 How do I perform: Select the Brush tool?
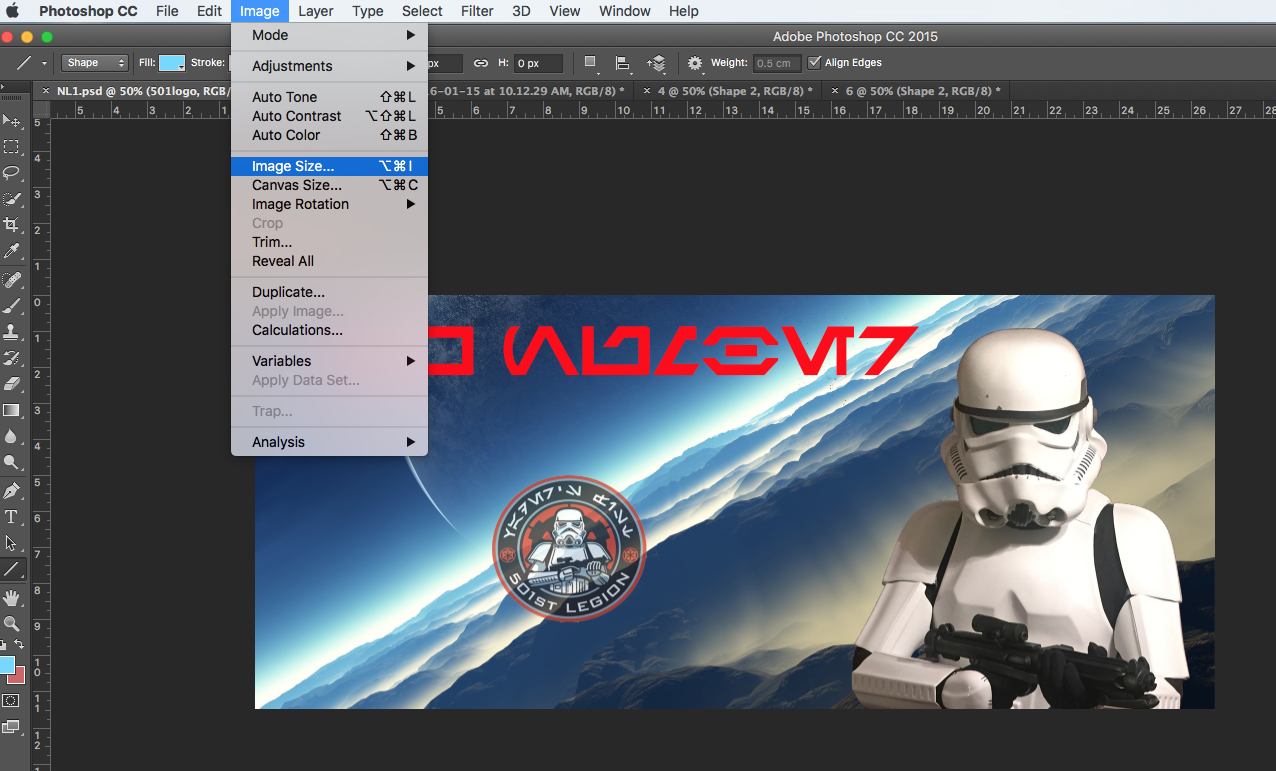coord(12,306)
